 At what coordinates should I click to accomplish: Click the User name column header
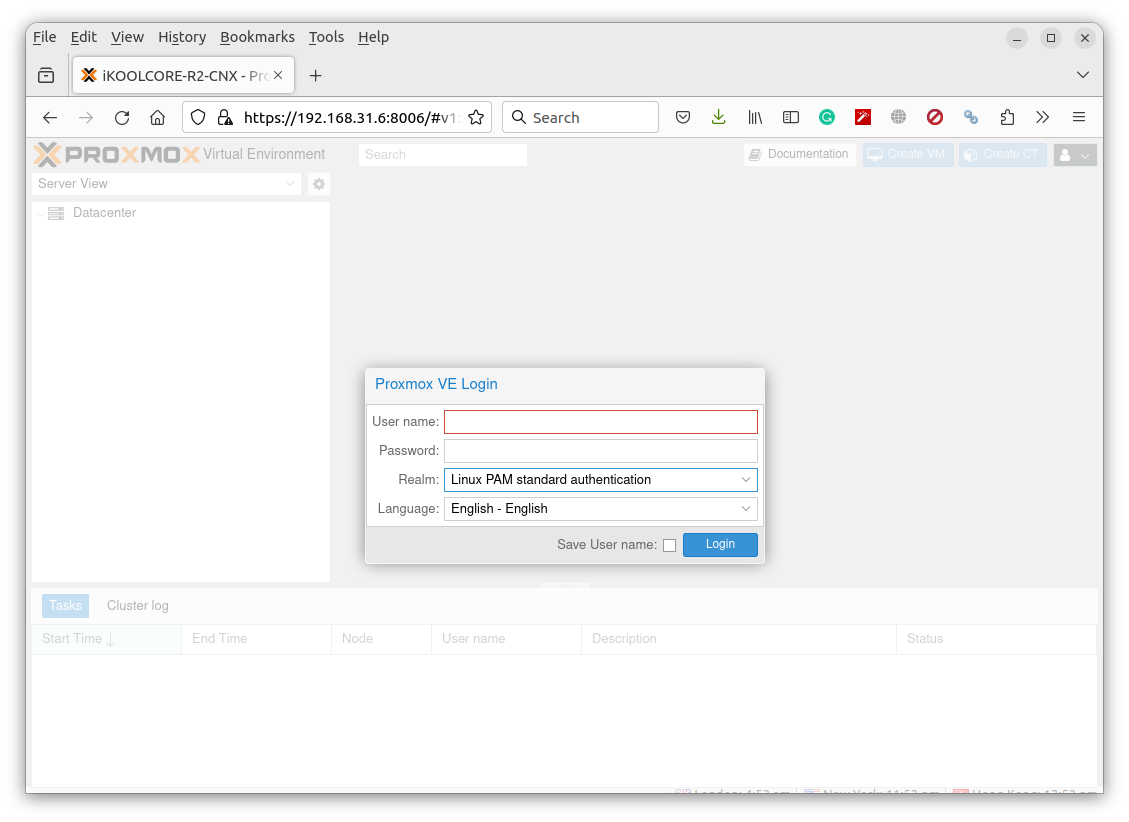coord(506,639)
